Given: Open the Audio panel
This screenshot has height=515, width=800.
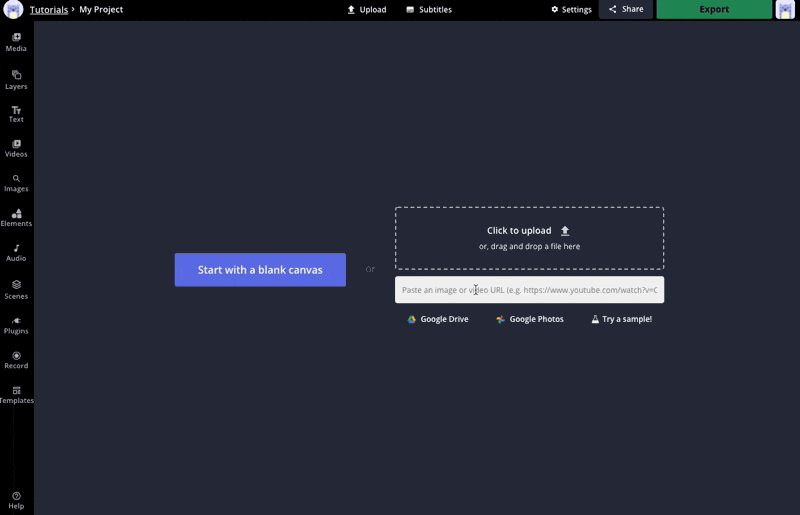Looking at the screenshot, I should pyautogui.click(x=16, y=253).
